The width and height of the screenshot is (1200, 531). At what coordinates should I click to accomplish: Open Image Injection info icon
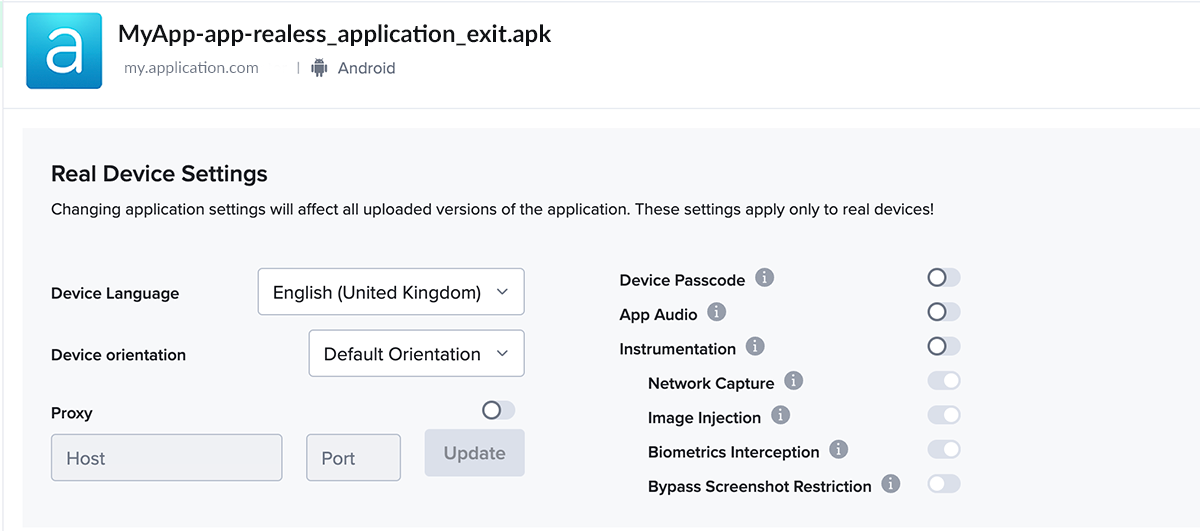click(x=780, y=415)
